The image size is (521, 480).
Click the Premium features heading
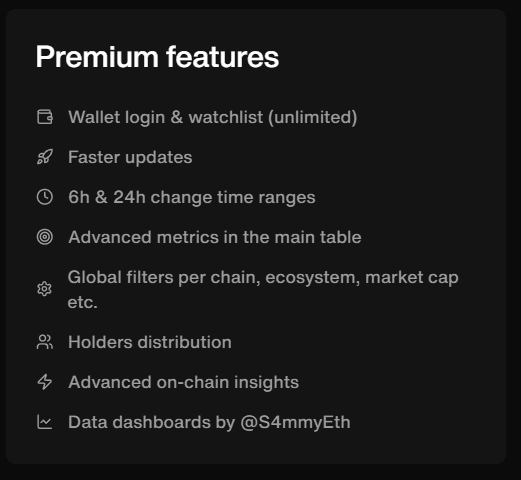tap(157, 57)
